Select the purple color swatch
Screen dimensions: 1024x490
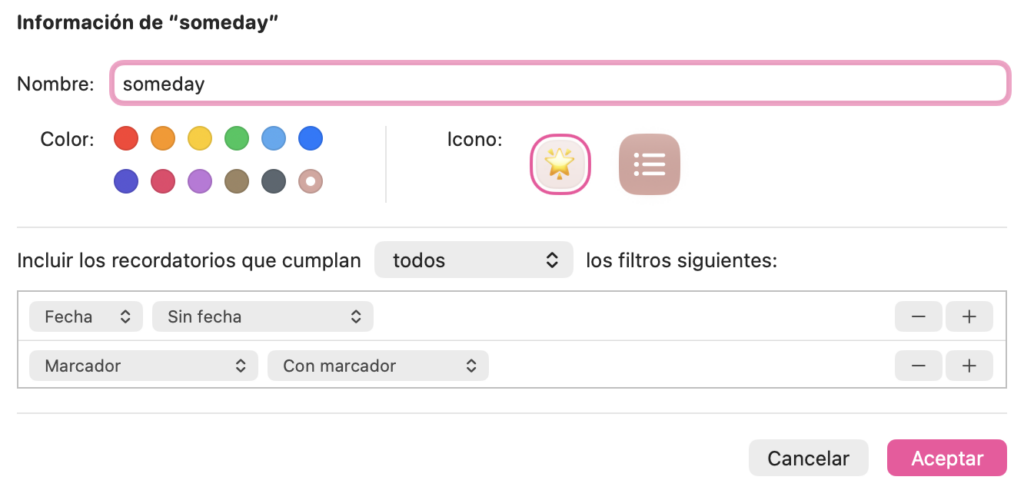click(x=200, y=181)
